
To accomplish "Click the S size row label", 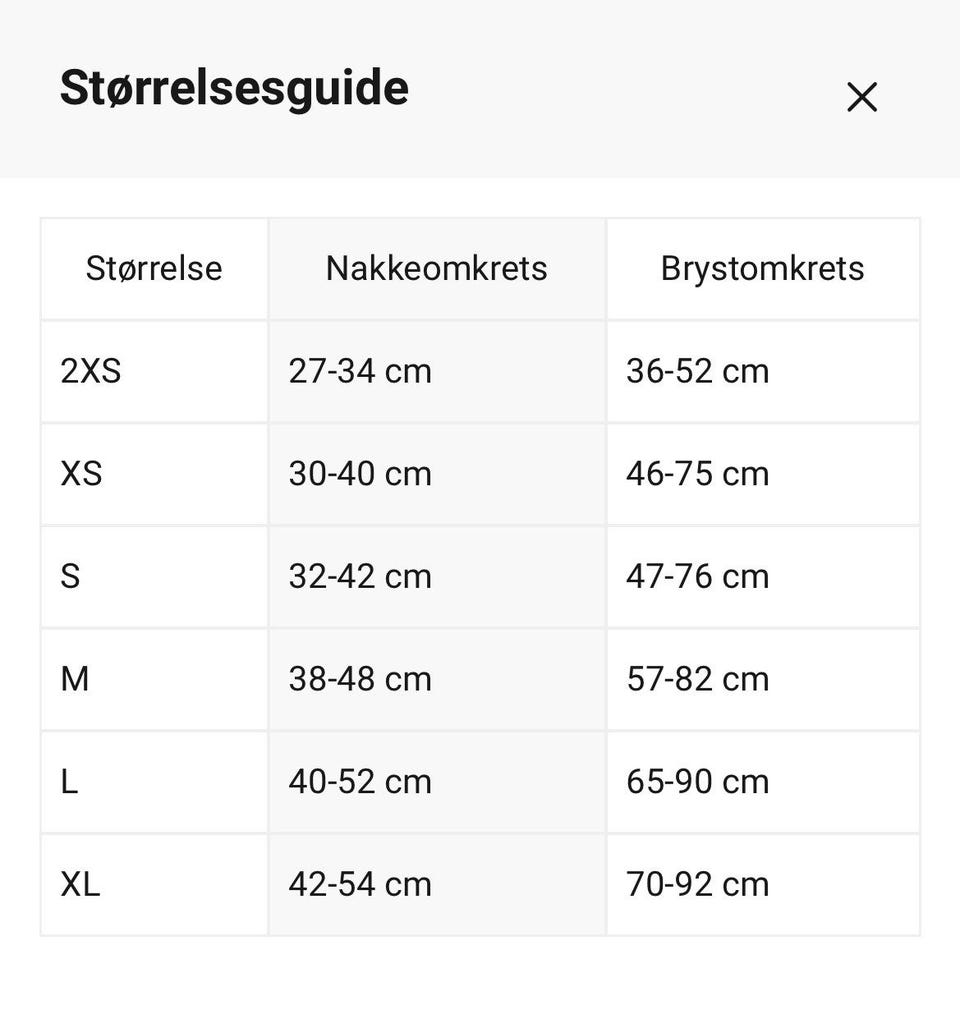I will [x=70, y=576].
